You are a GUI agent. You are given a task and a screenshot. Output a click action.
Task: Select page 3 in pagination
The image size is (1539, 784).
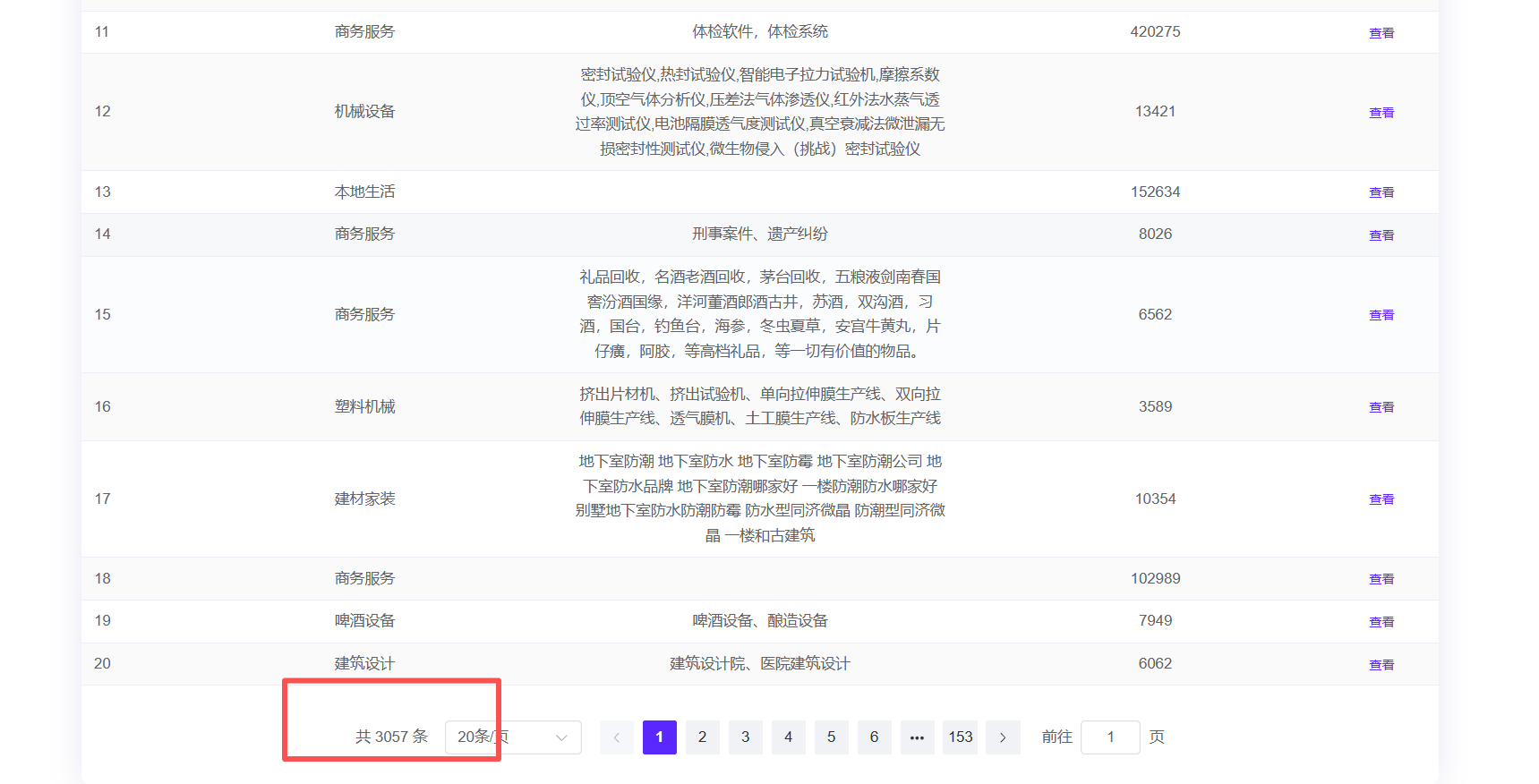(x=746, y=737)
